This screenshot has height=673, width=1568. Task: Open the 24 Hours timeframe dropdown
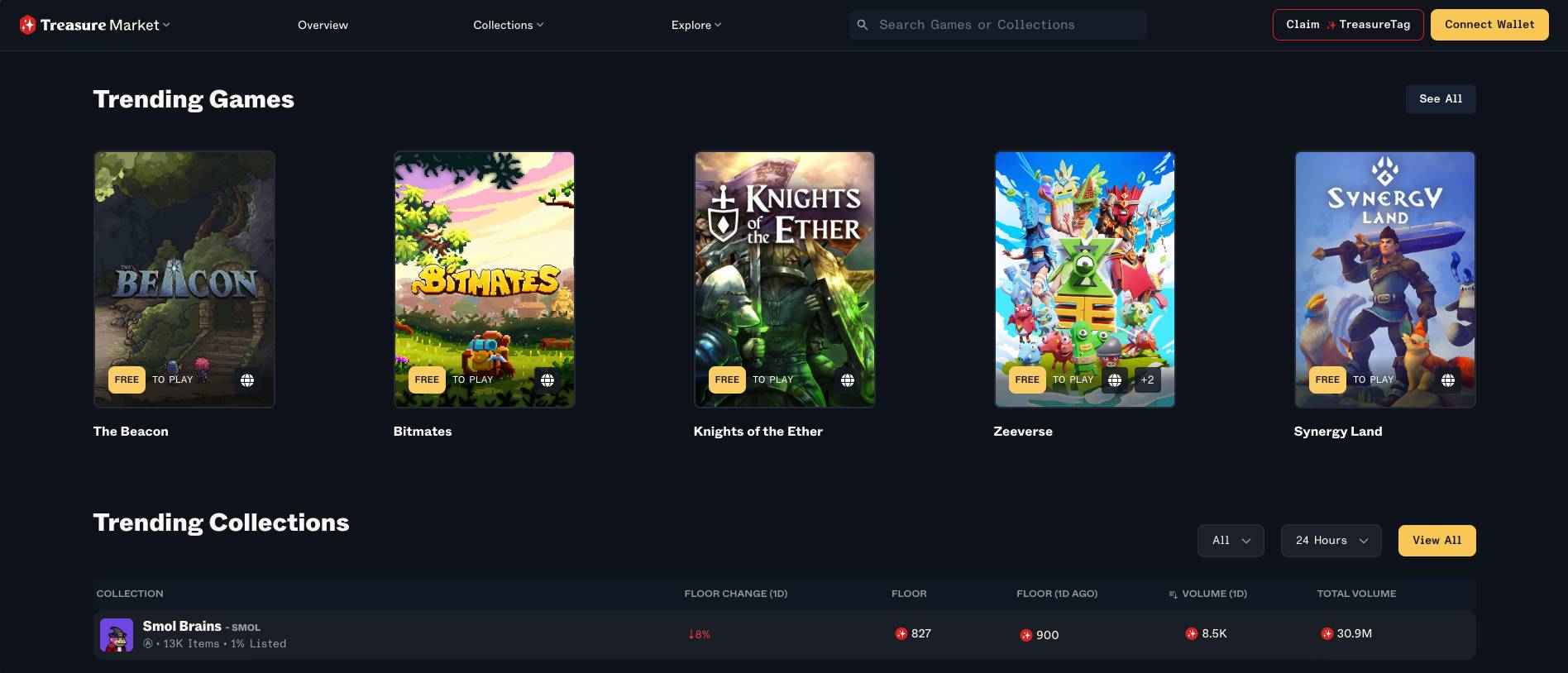(1331, 541)
